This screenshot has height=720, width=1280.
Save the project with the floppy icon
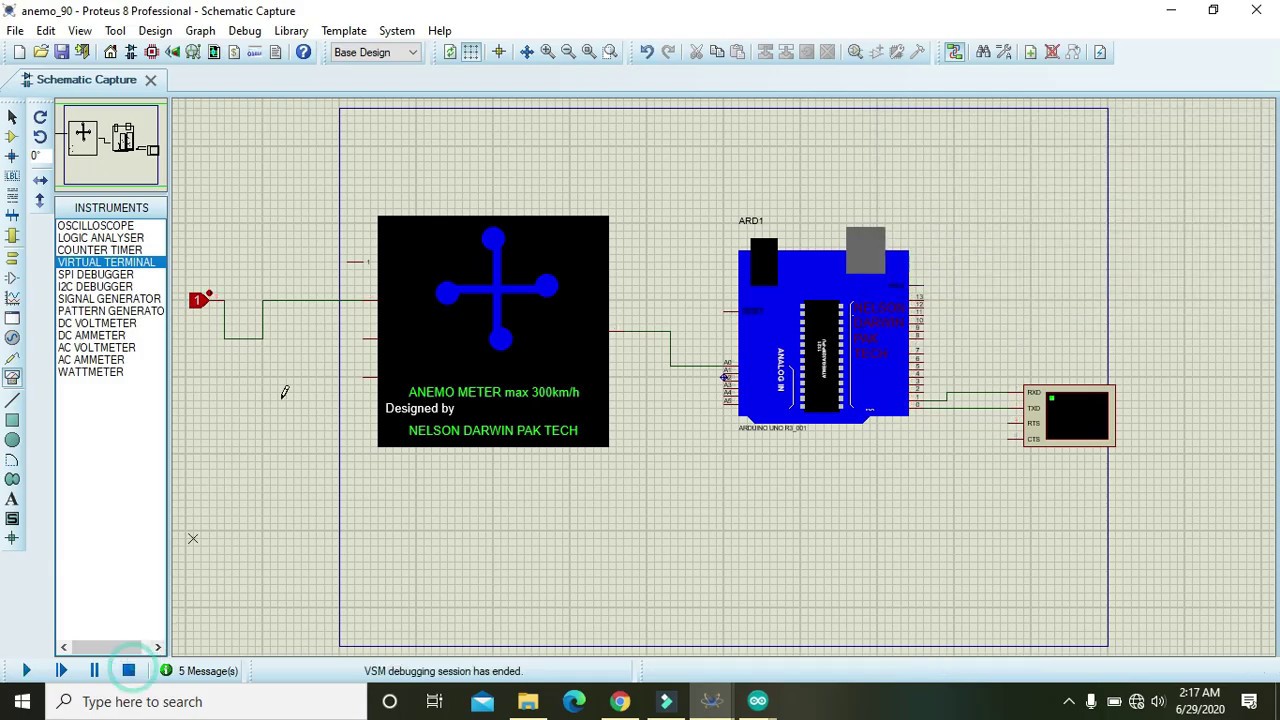point(62,52)
